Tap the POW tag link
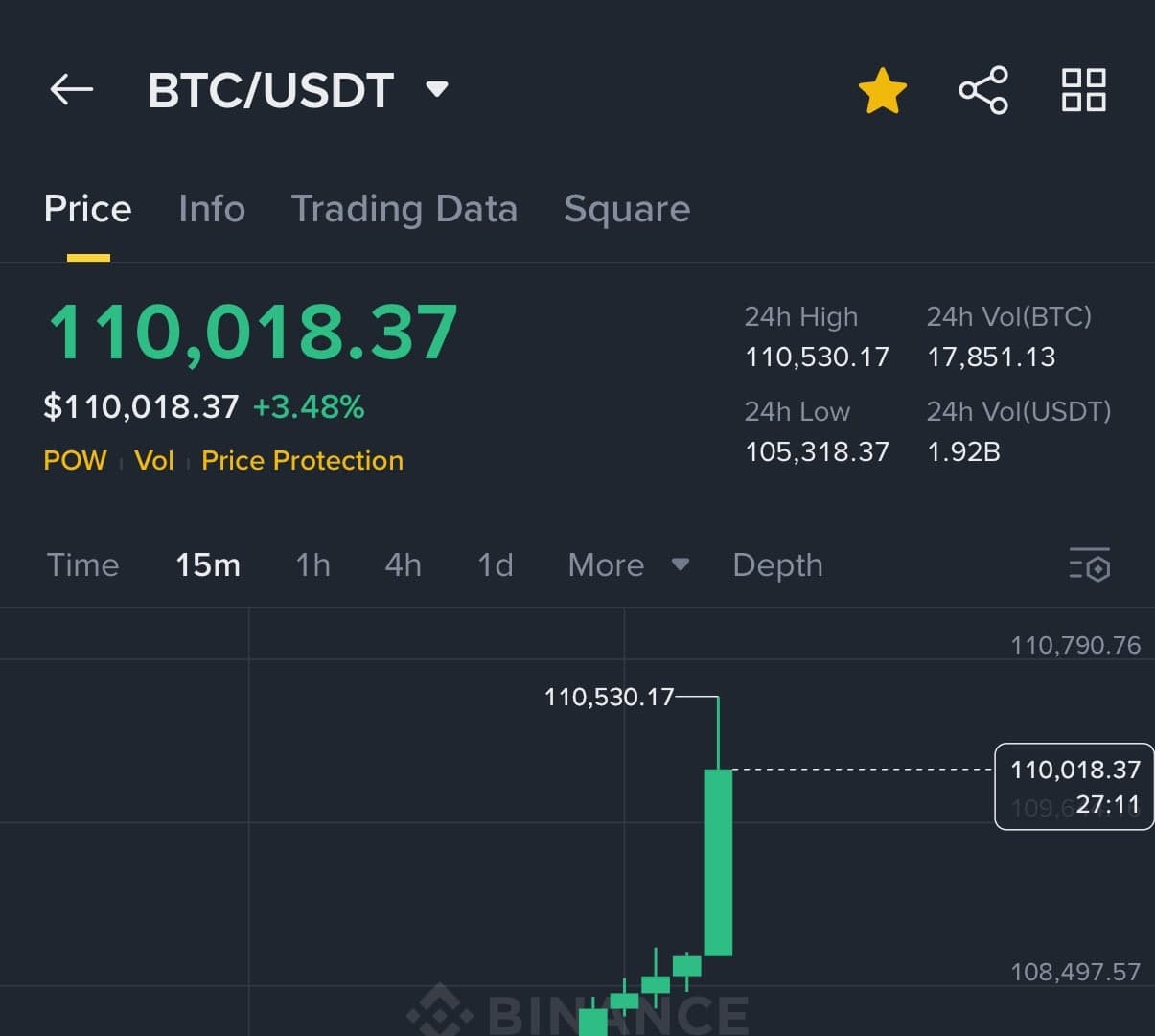1155x1036 pixels. (x=75, y=461)
